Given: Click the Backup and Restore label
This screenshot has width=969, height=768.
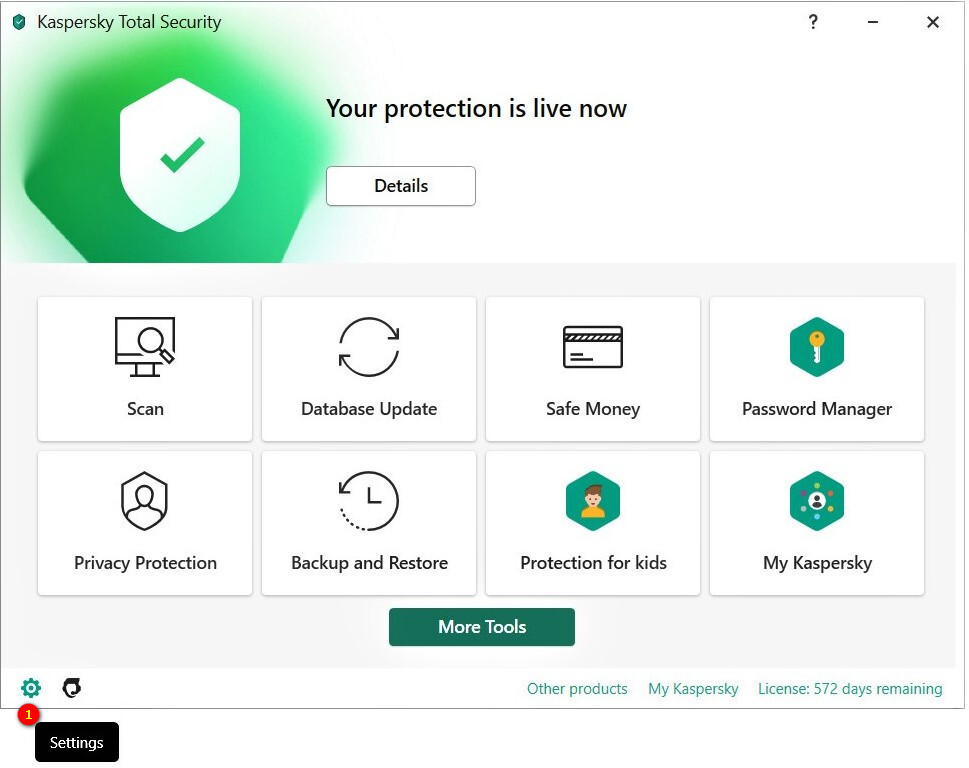Looking at the screenshot, I should pos(370,563).
